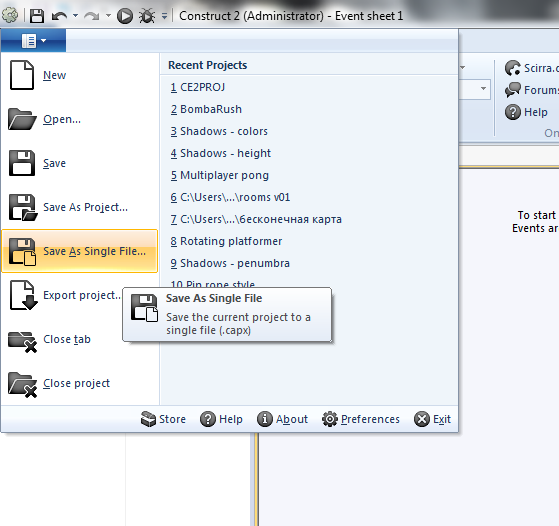Image resolution: width=559 pixels, height=526 pixels.
Task: Click the Close project folder icon
Action: point(22,385)
